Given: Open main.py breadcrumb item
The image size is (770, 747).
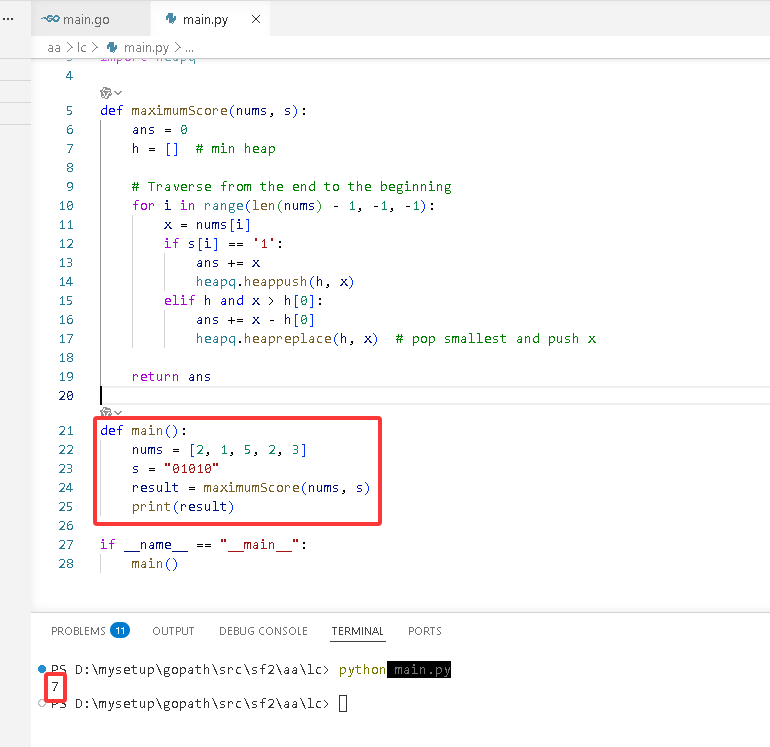Looking at the screenshot, I should (146, 48).
